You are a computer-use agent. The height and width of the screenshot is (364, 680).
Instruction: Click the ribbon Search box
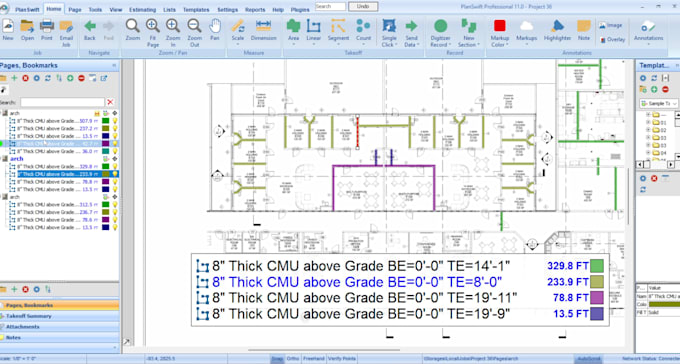330,7
